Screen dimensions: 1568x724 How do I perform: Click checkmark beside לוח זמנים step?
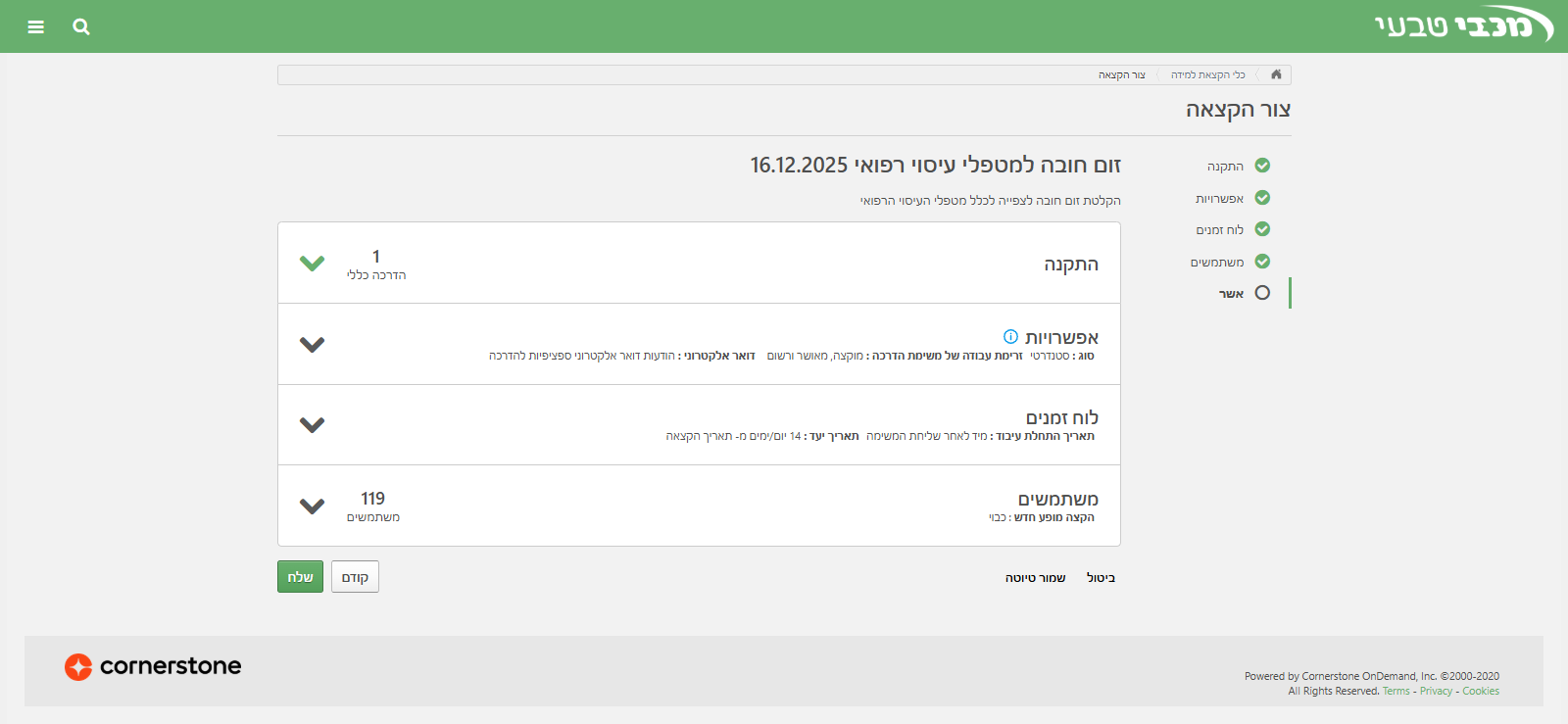1262,229
